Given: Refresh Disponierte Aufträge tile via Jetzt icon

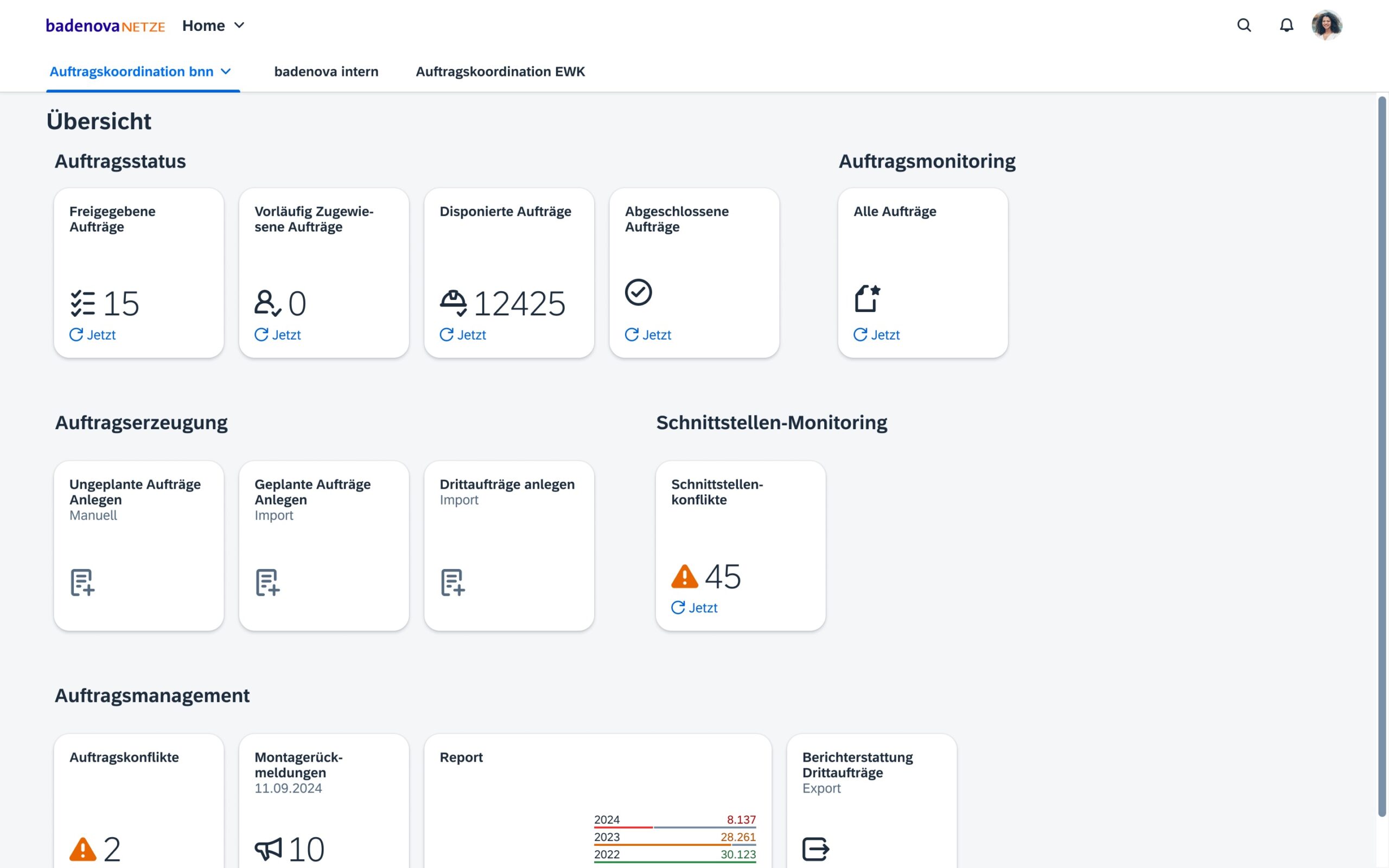Looking at the screenshot, I should click(447, 335).
